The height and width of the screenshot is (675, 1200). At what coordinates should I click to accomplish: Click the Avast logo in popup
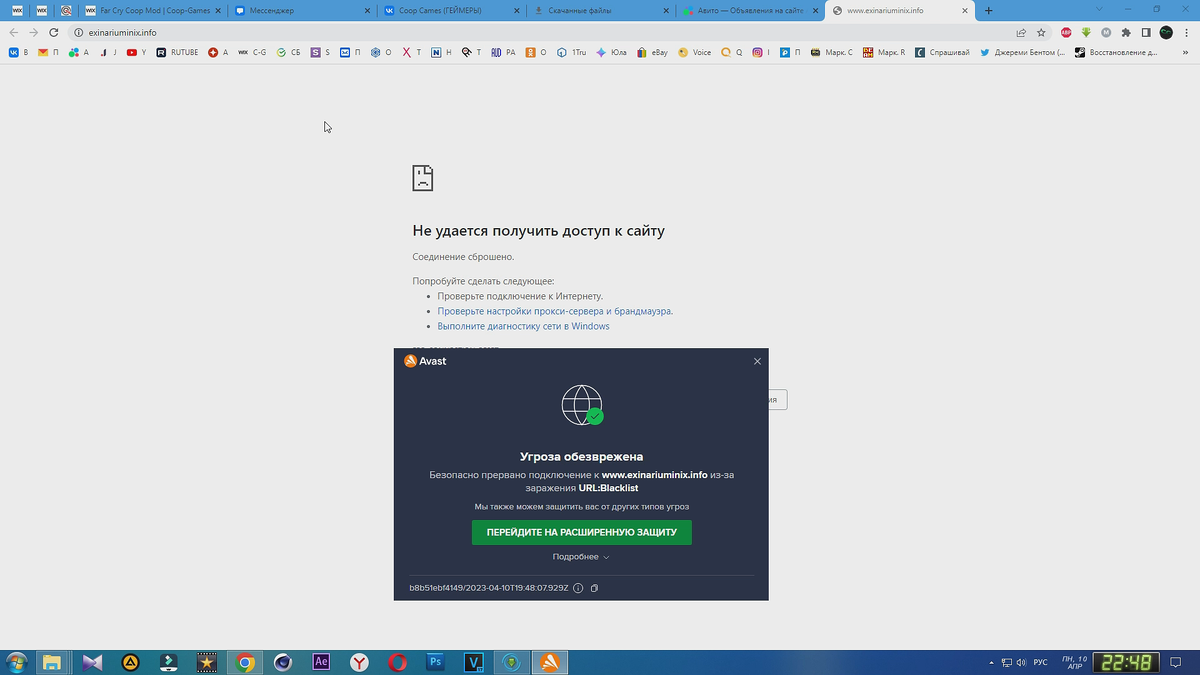[425, 361]
